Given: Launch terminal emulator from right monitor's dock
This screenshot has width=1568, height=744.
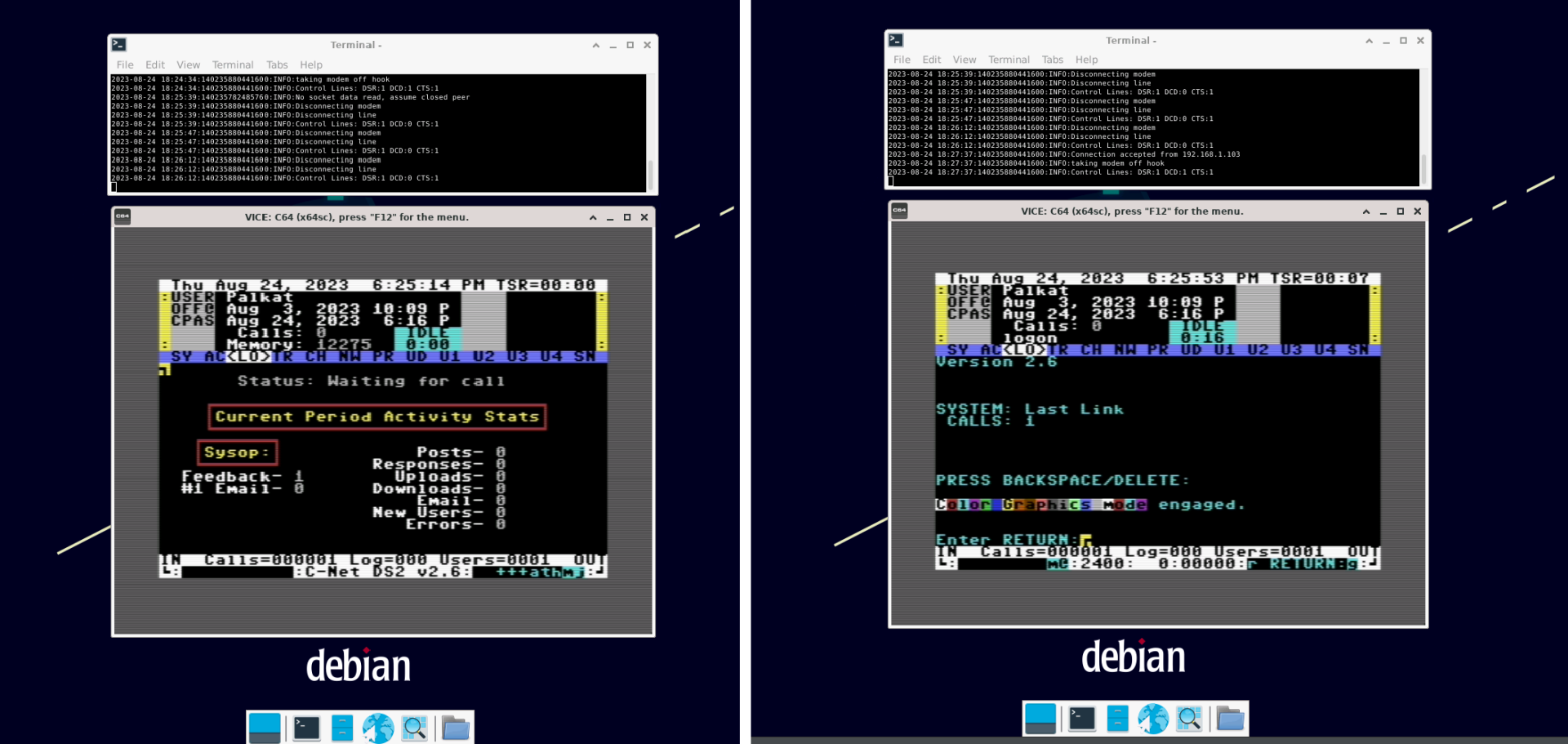Looking at the screenshot, I should coord(1082,719).
